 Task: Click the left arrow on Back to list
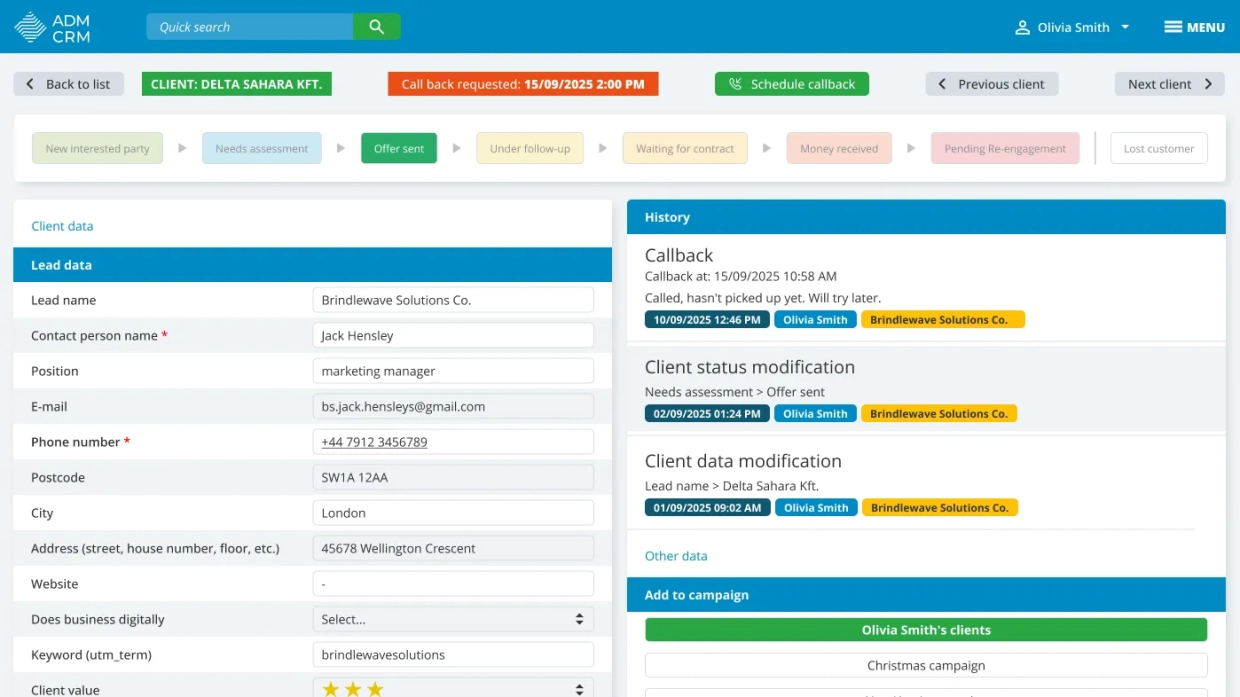[x=30, y=84]
